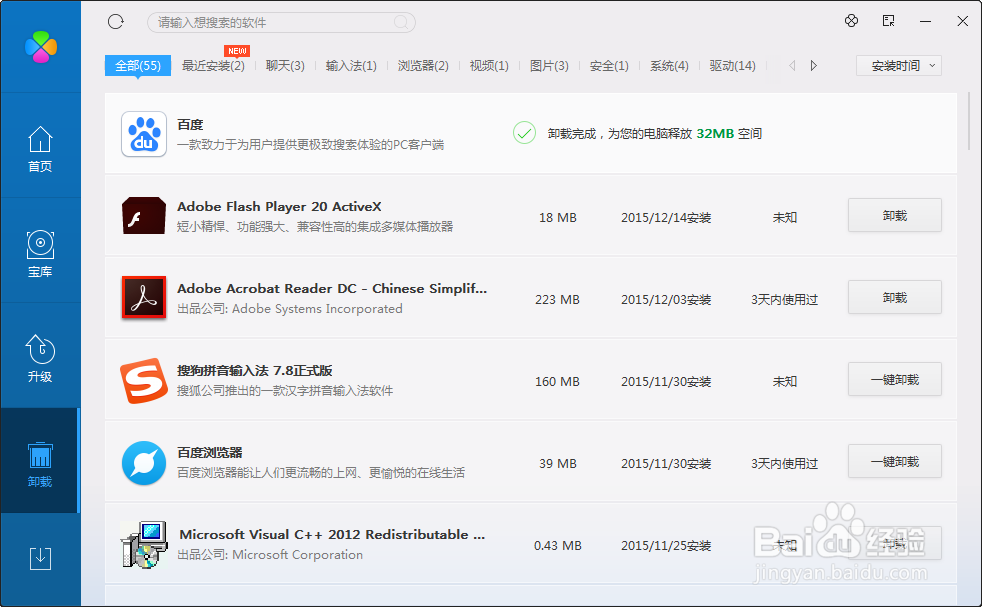Click the 32MB freed space text
This screenshot has width=982, height=607.
[x=715, y=133]
